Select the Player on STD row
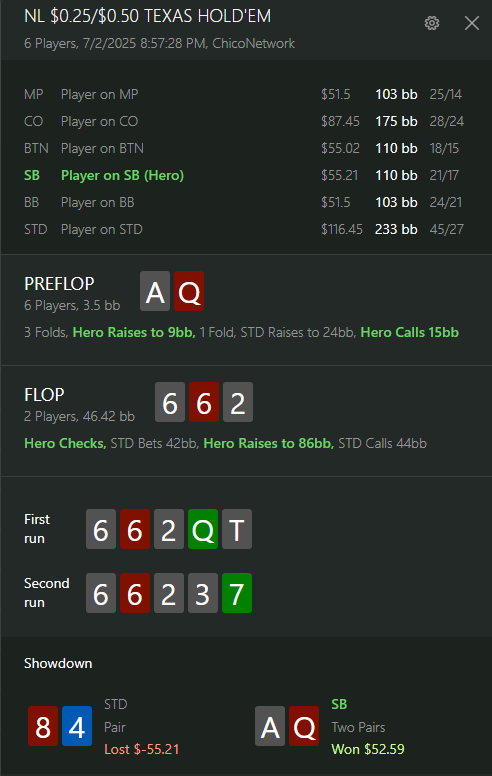 coord(244,229)
